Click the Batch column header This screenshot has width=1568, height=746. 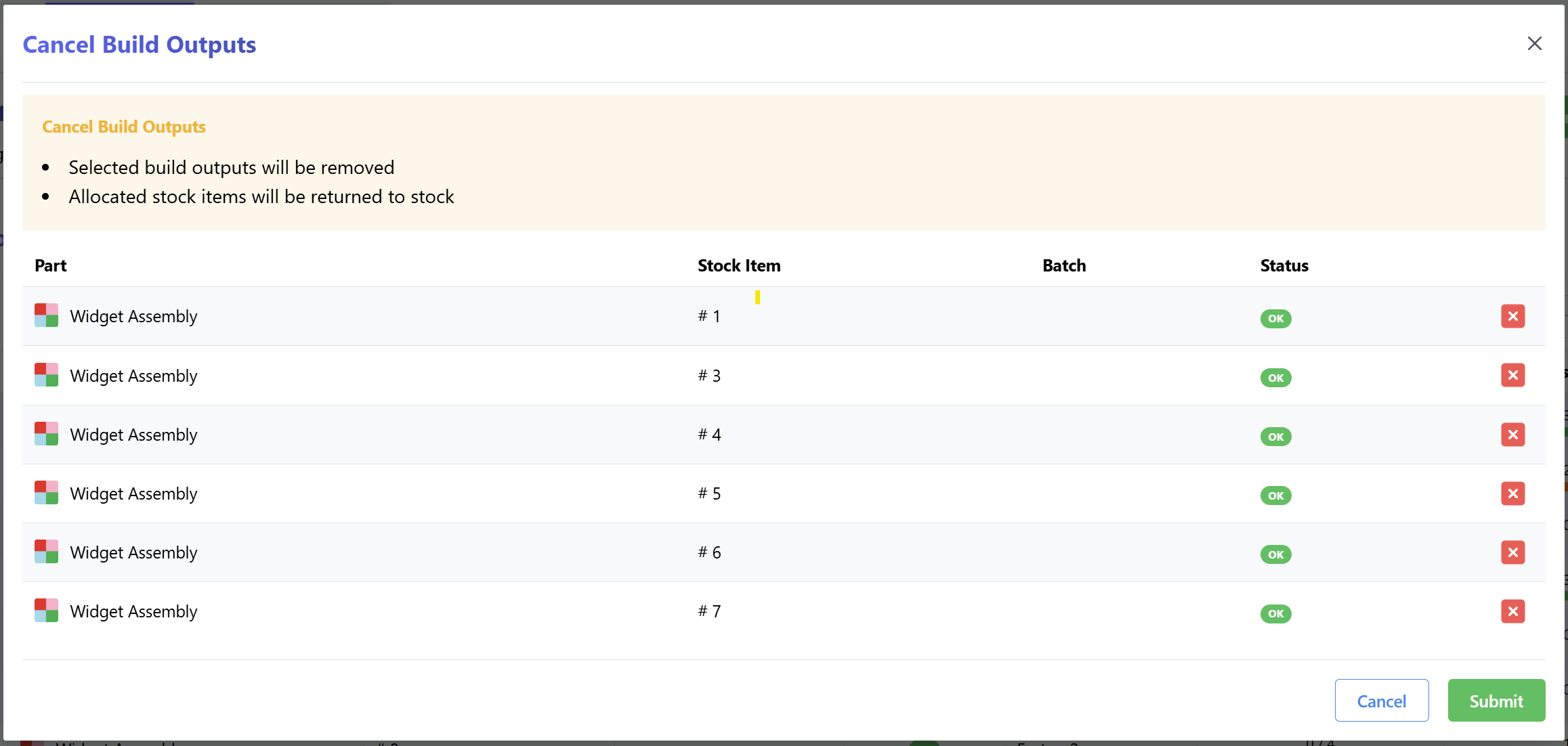coord(1064,265)
